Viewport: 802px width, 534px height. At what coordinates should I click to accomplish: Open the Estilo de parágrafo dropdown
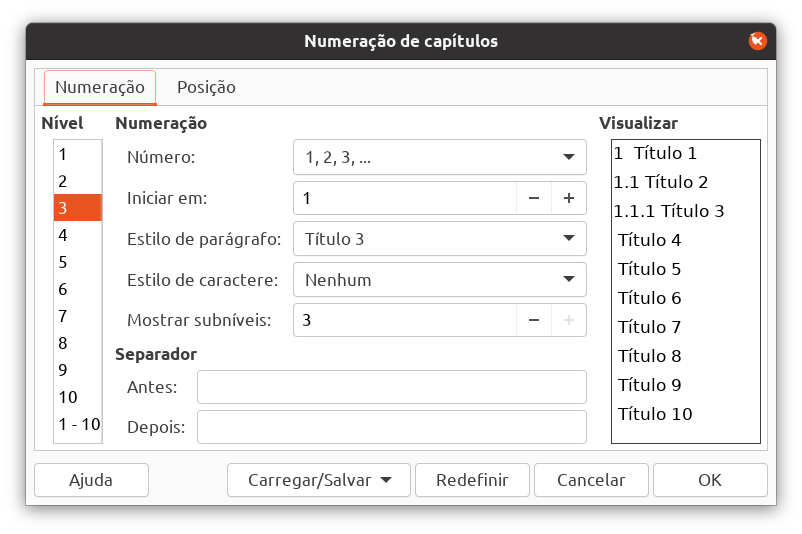click(x=439, y=238)
